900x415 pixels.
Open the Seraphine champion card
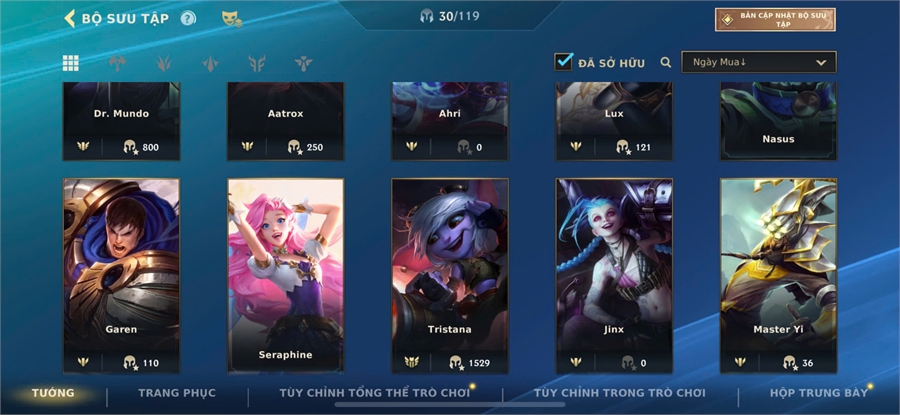pos(285,276)
